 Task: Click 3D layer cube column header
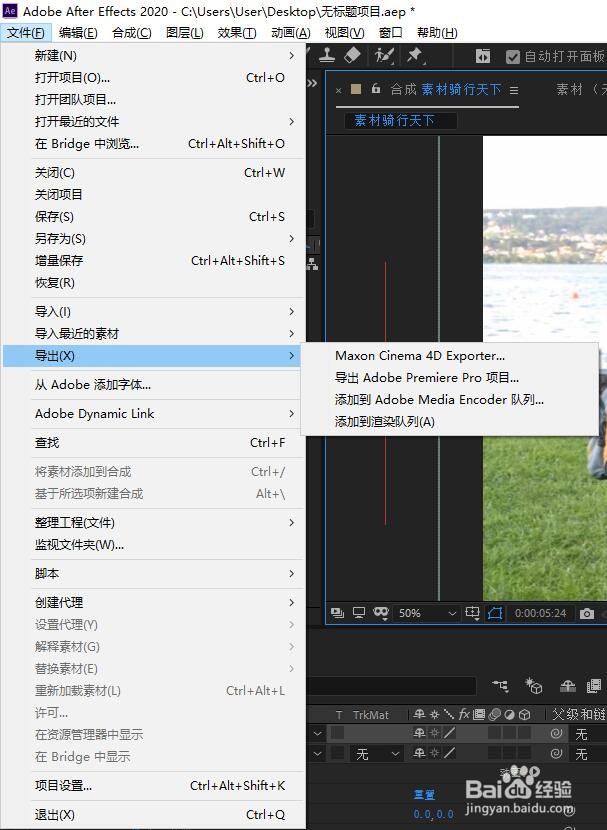click(x=524, y=715)
